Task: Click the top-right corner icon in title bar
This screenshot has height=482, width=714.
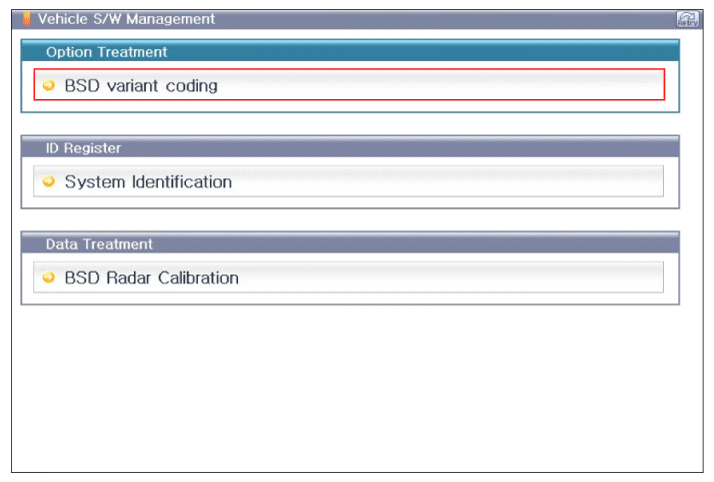Action: coord(687,19)
